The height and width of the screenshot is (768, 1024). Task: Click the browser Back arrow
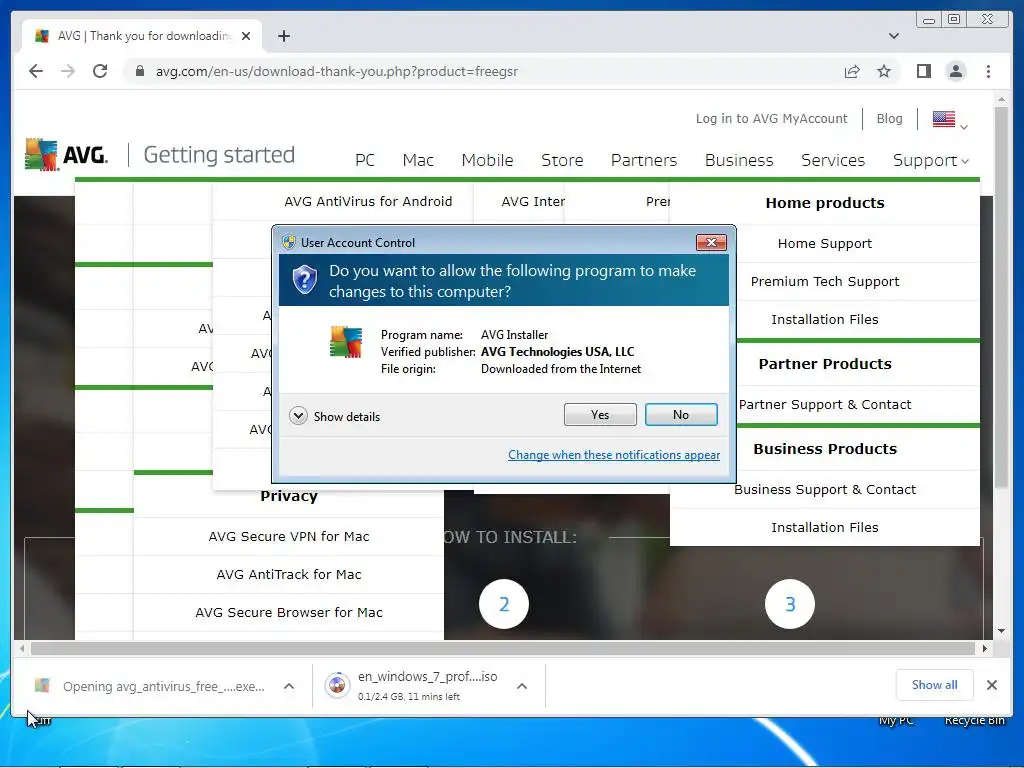click(x=36, y=71)
